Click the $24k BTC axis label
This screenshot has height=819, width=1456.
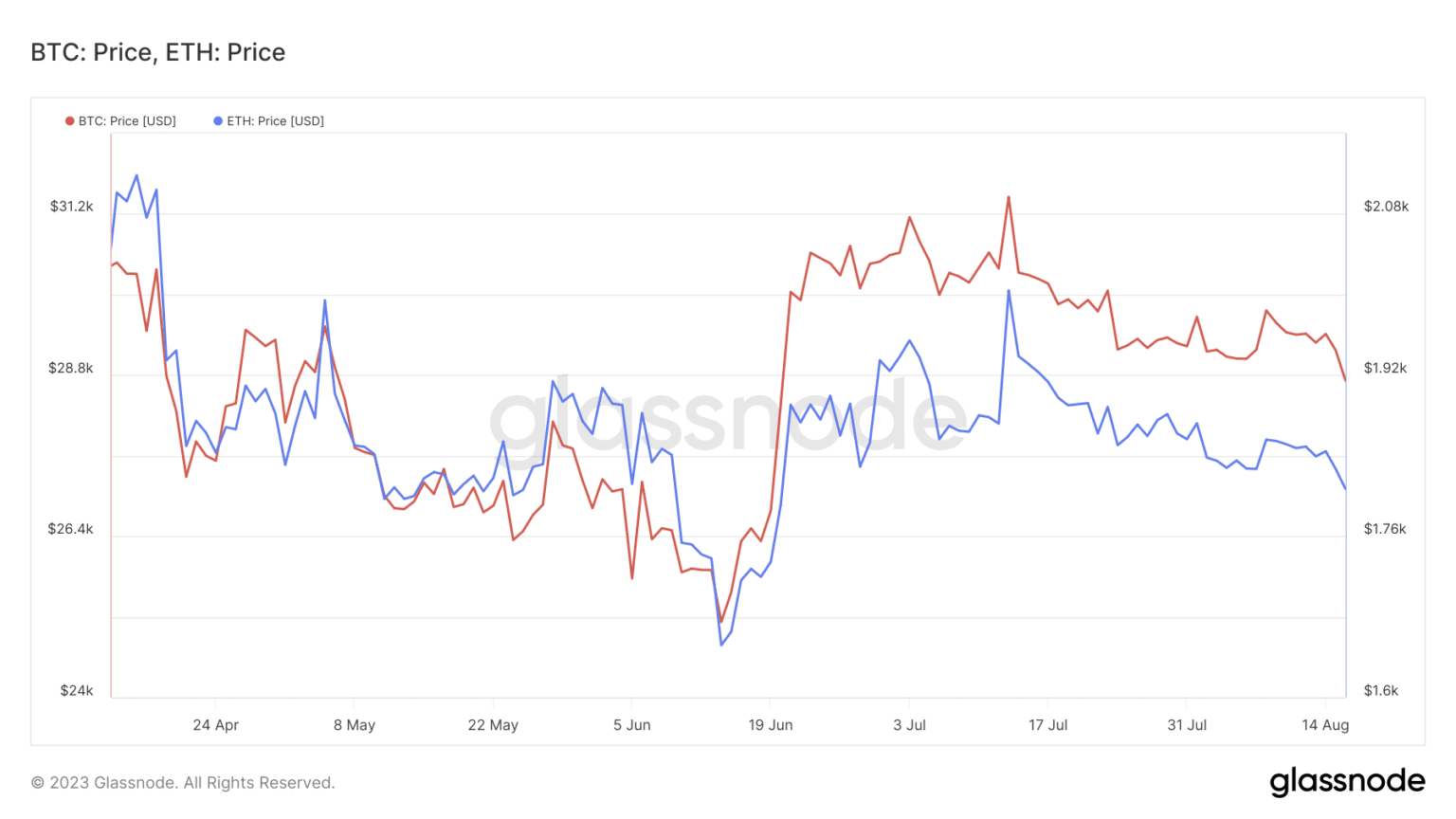click(x=76, y=691)
